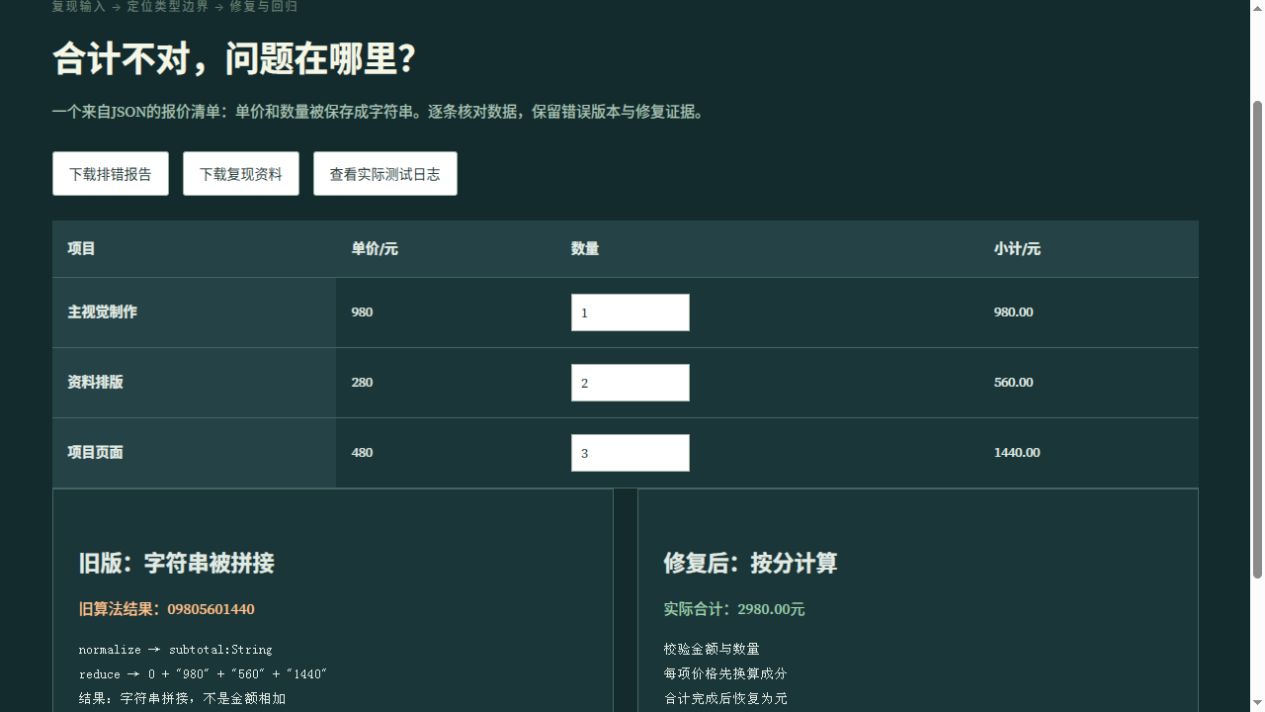Click 结果：字符串拼接，不是金额相加 line
Viewport: 1265px width, 712px height.
point(182,699)
